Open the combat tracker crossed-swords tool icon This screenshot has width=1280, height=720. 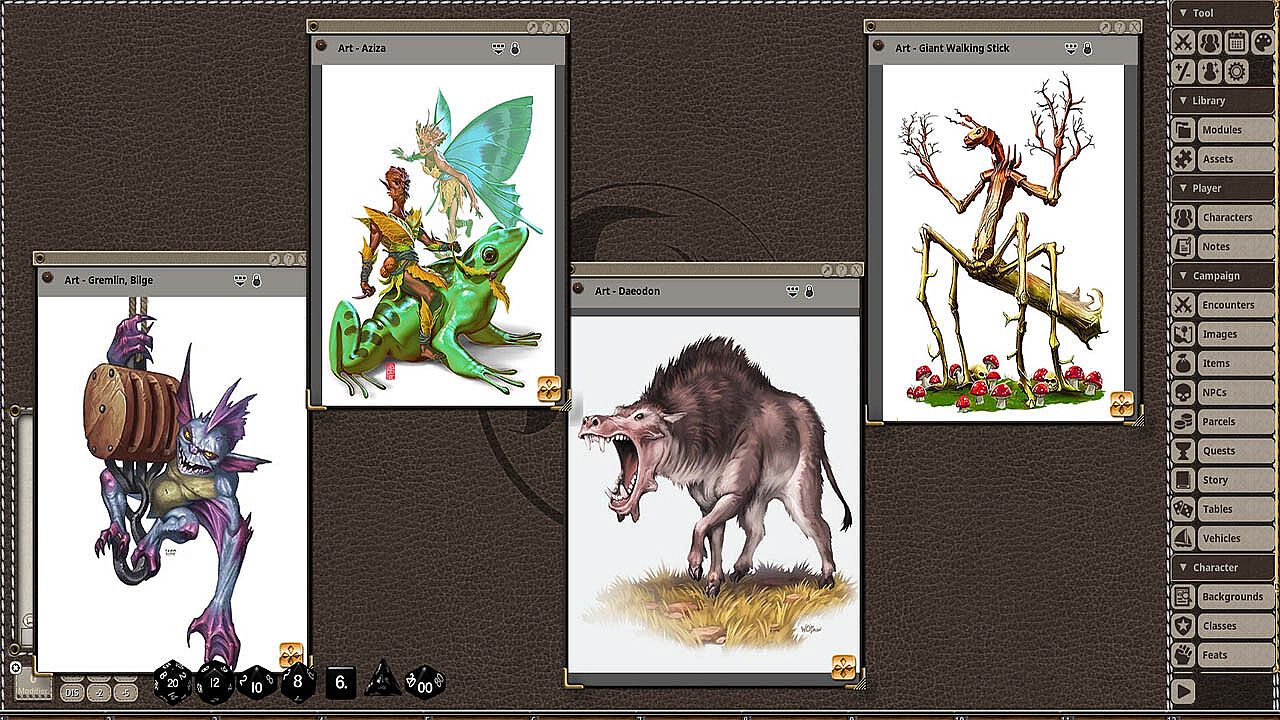pyautogui.click(x=1184, y=42)
